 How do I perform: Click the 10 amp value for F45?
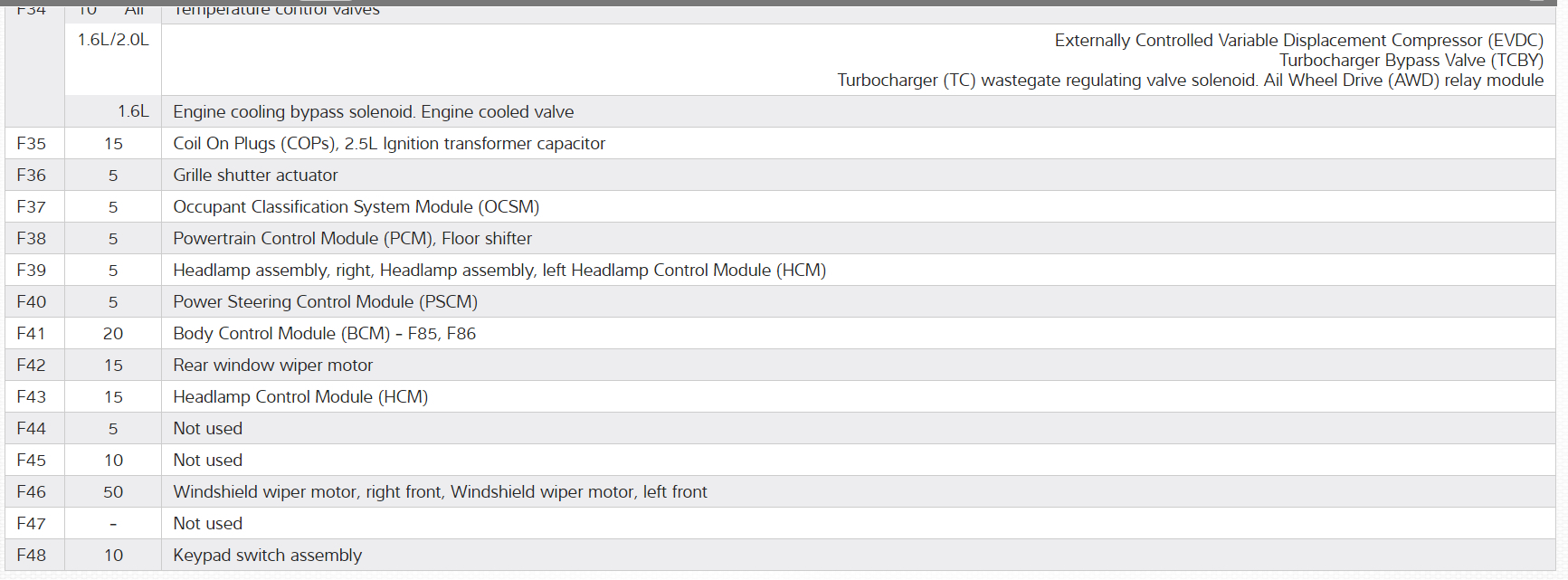[113, 461]
